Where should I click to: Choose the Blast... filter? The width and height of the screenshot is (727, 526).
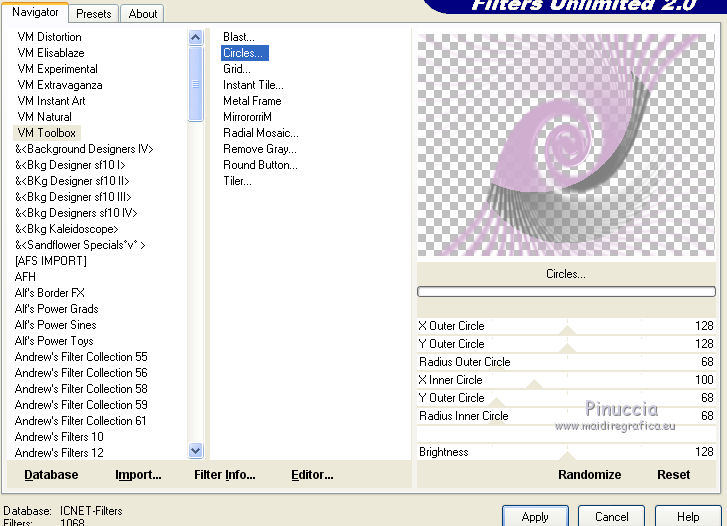pos(239,37)
